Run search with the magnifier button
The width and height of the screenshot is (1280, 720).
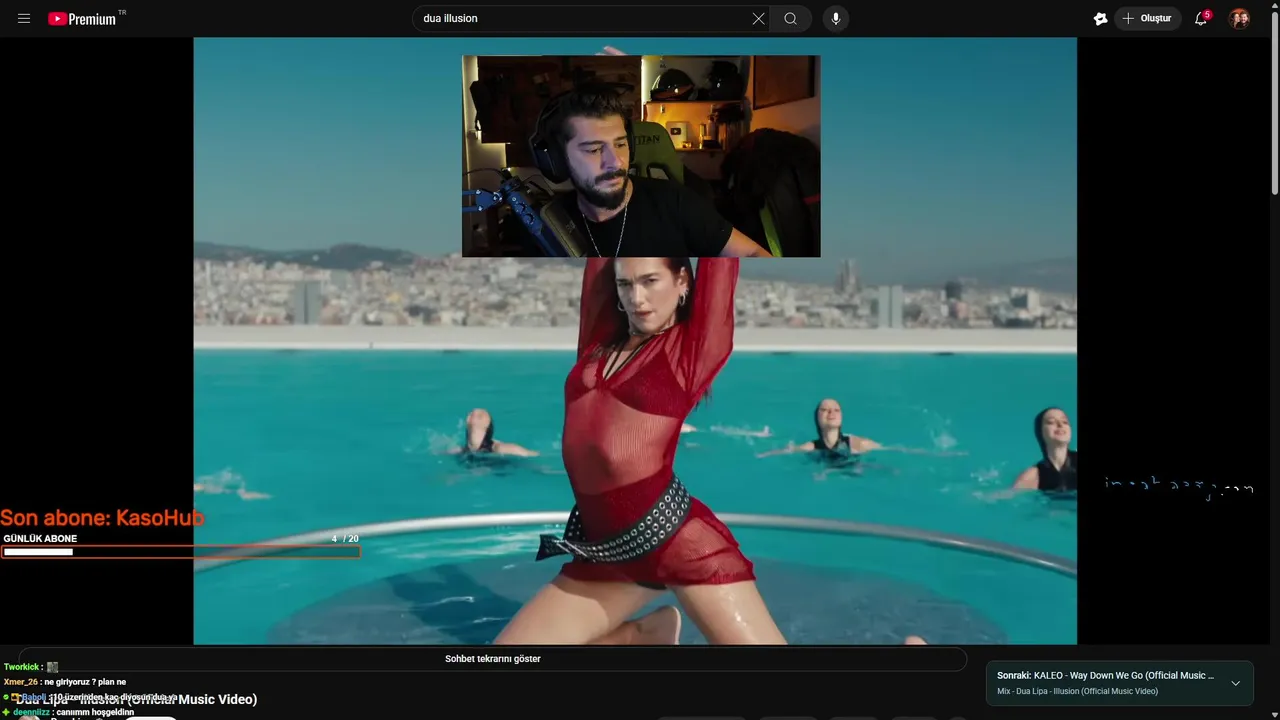tap(790, 18)
